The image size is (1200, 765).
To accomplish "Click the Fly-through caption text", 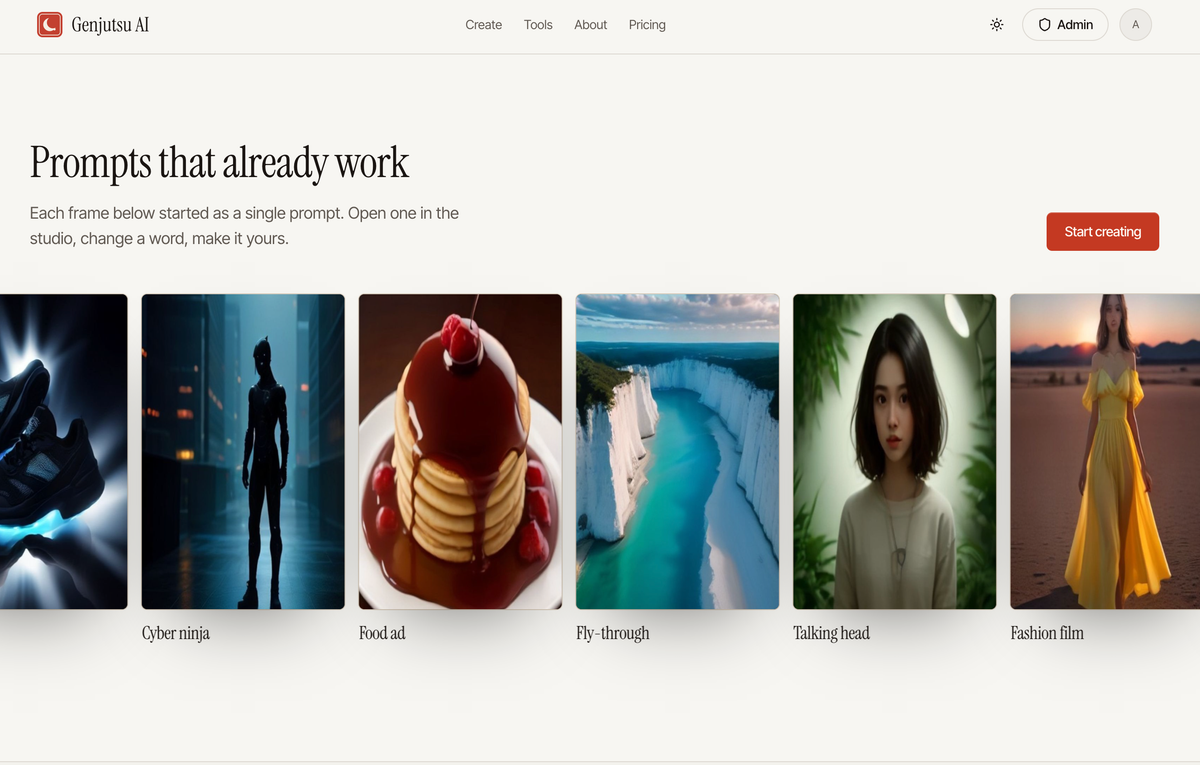I will [x=613, y=633].
